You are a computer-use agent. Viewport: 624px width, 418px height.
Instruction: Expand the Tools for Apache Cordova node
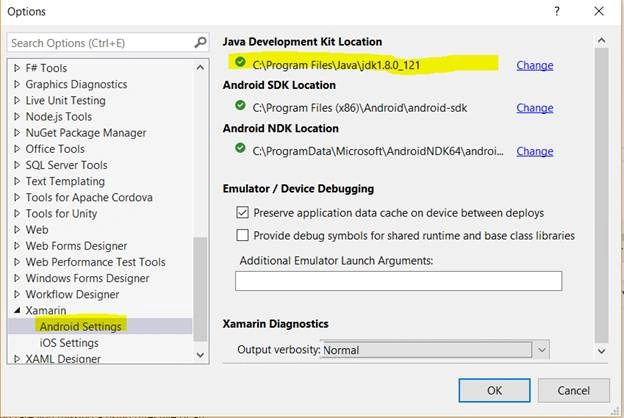pos(17,197)
